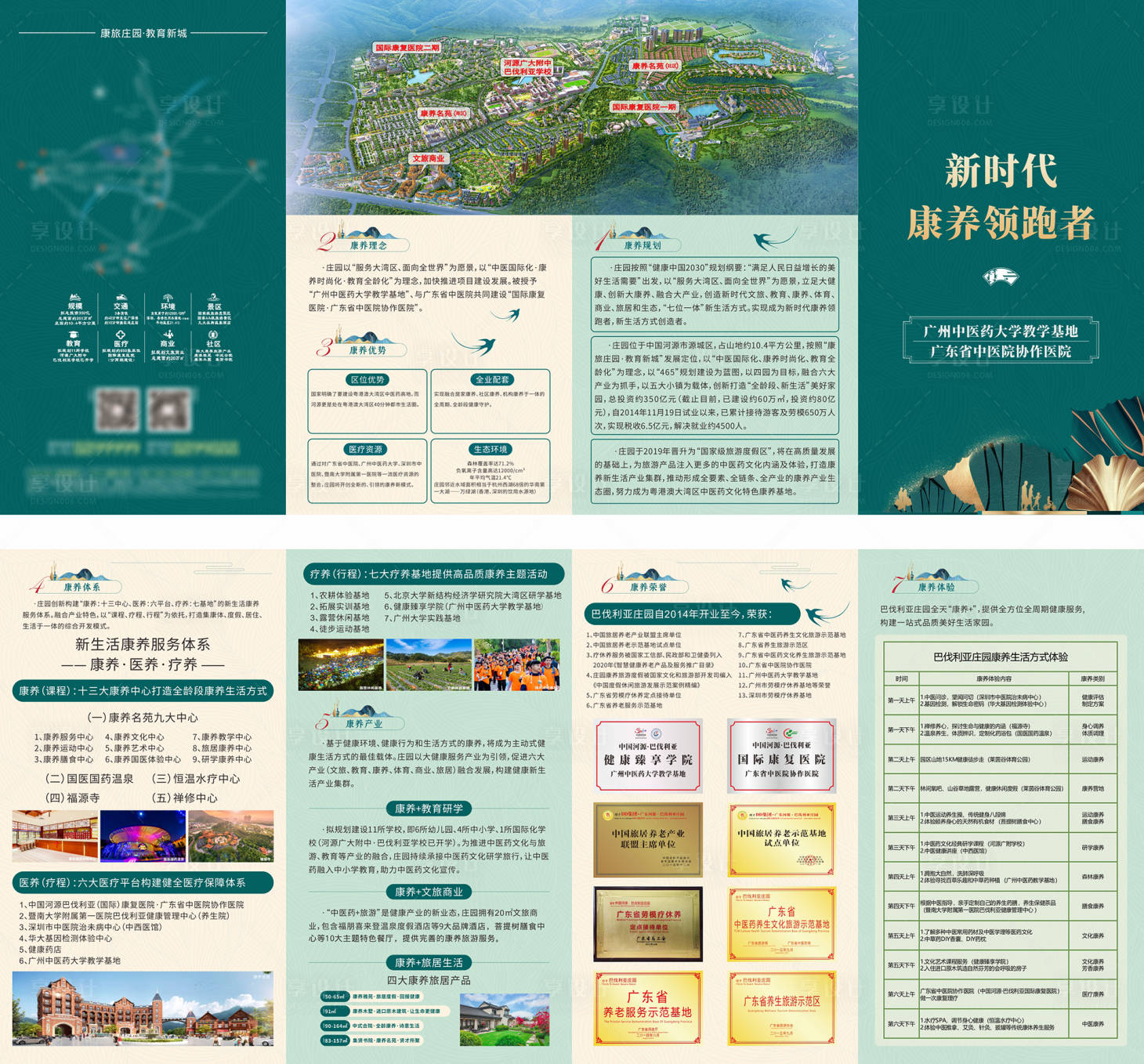Open the orange-shirt group photo
1144x1064 pixels.
click(x=517, y=665)
